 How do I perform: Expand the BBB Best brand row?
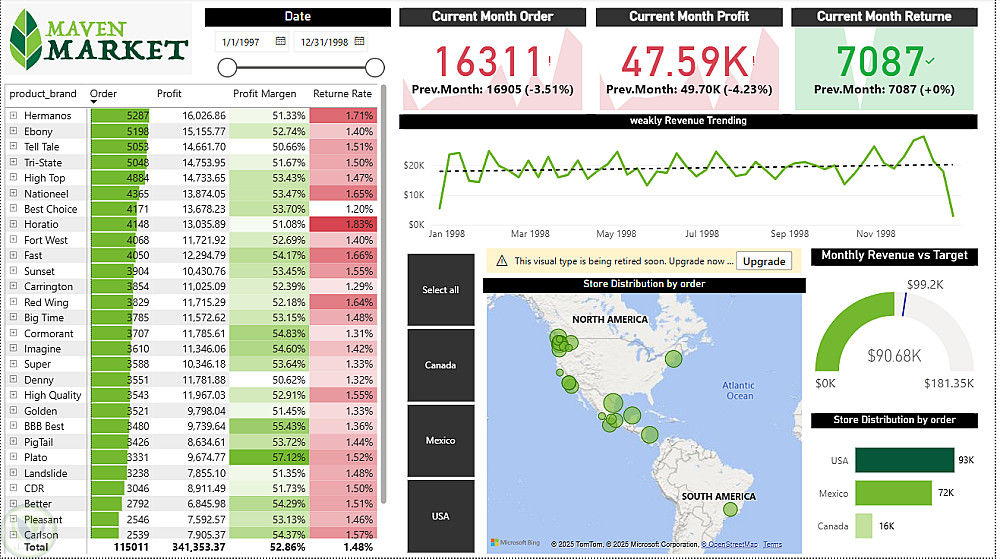click(x=13, y=426)
